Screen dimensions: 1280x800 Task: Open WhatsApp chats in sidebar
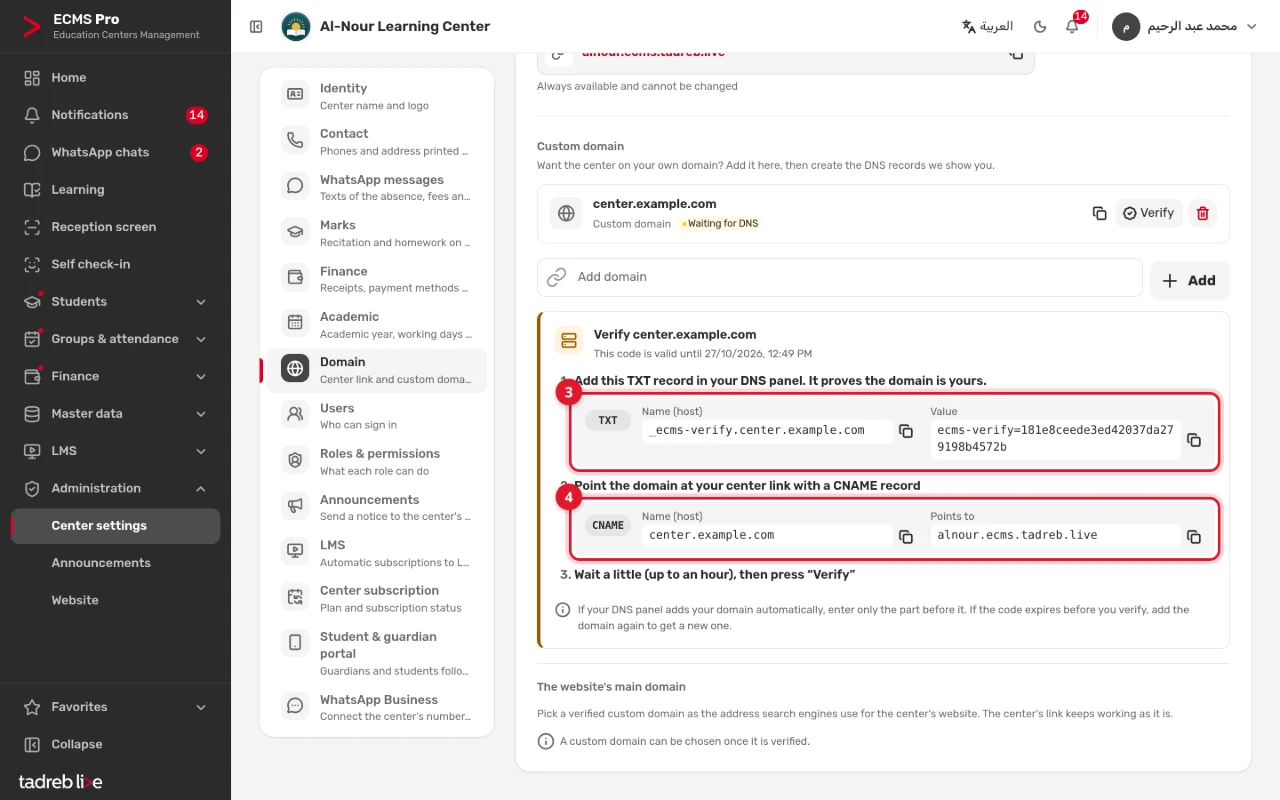coord(115,153)
